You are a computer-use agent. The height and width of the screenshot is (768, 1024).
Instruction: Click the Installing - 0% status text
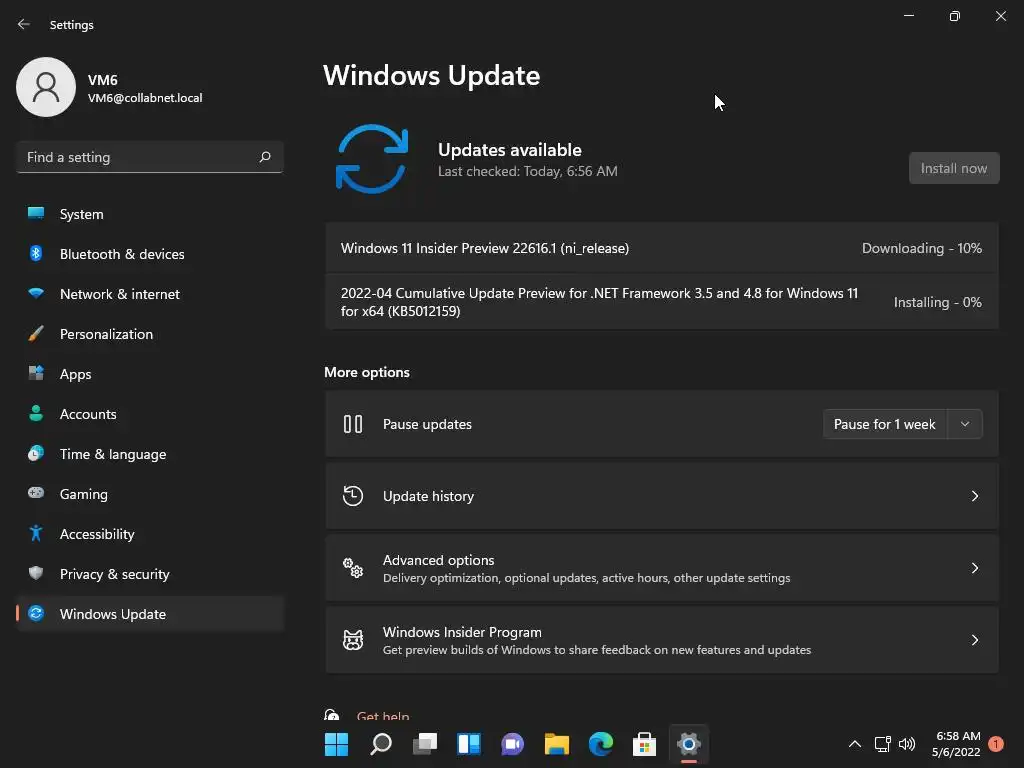pyautogui.click(x=937, y=302)
